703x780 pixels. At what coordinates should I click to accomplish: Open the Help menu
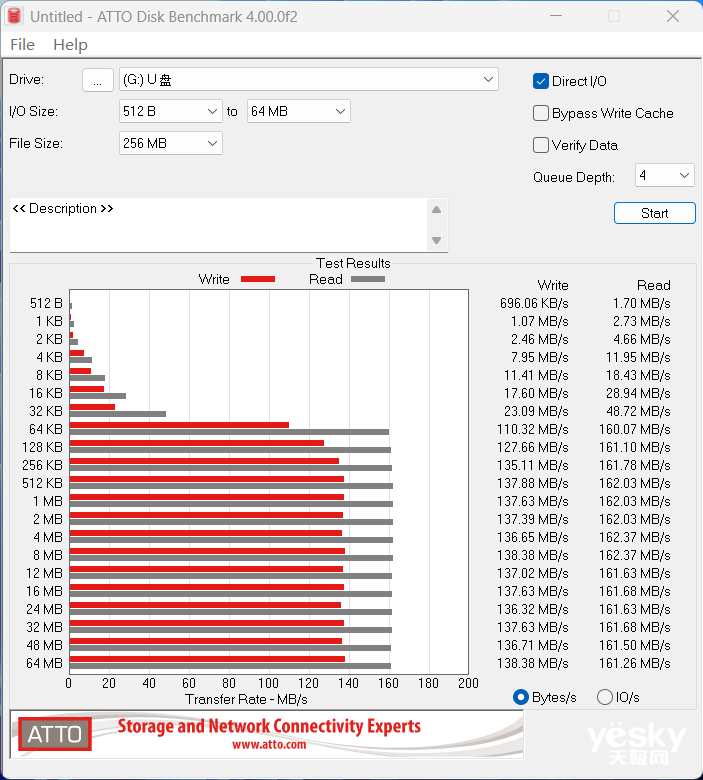click(70, 45)
